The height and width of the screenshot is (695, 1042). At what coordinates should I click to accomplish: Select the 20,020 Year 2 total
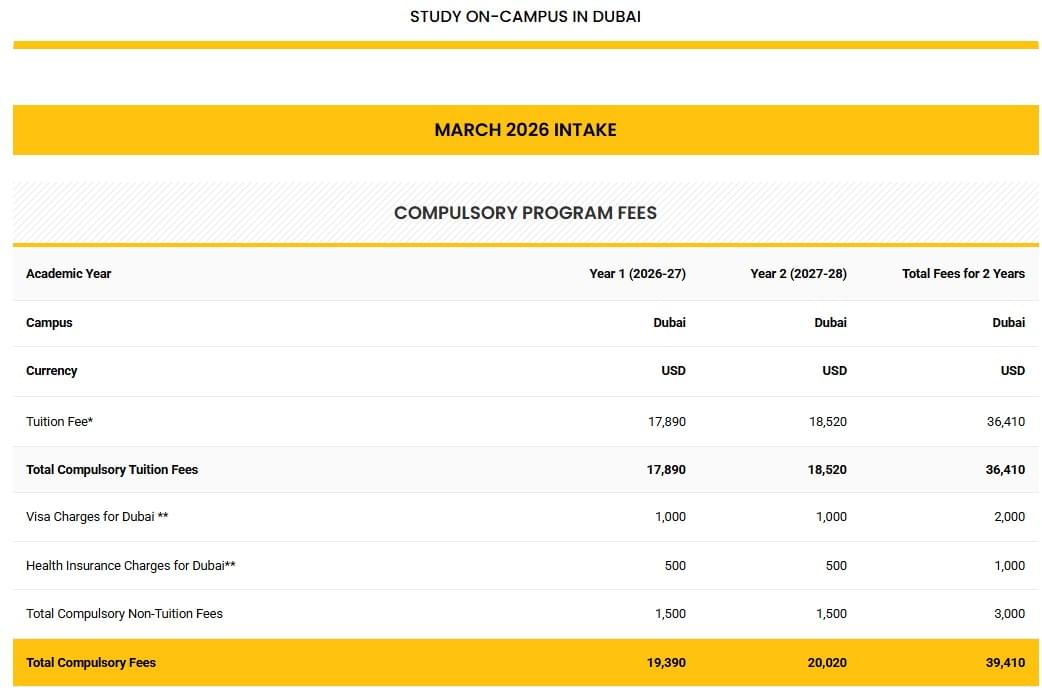pos(827,663)
